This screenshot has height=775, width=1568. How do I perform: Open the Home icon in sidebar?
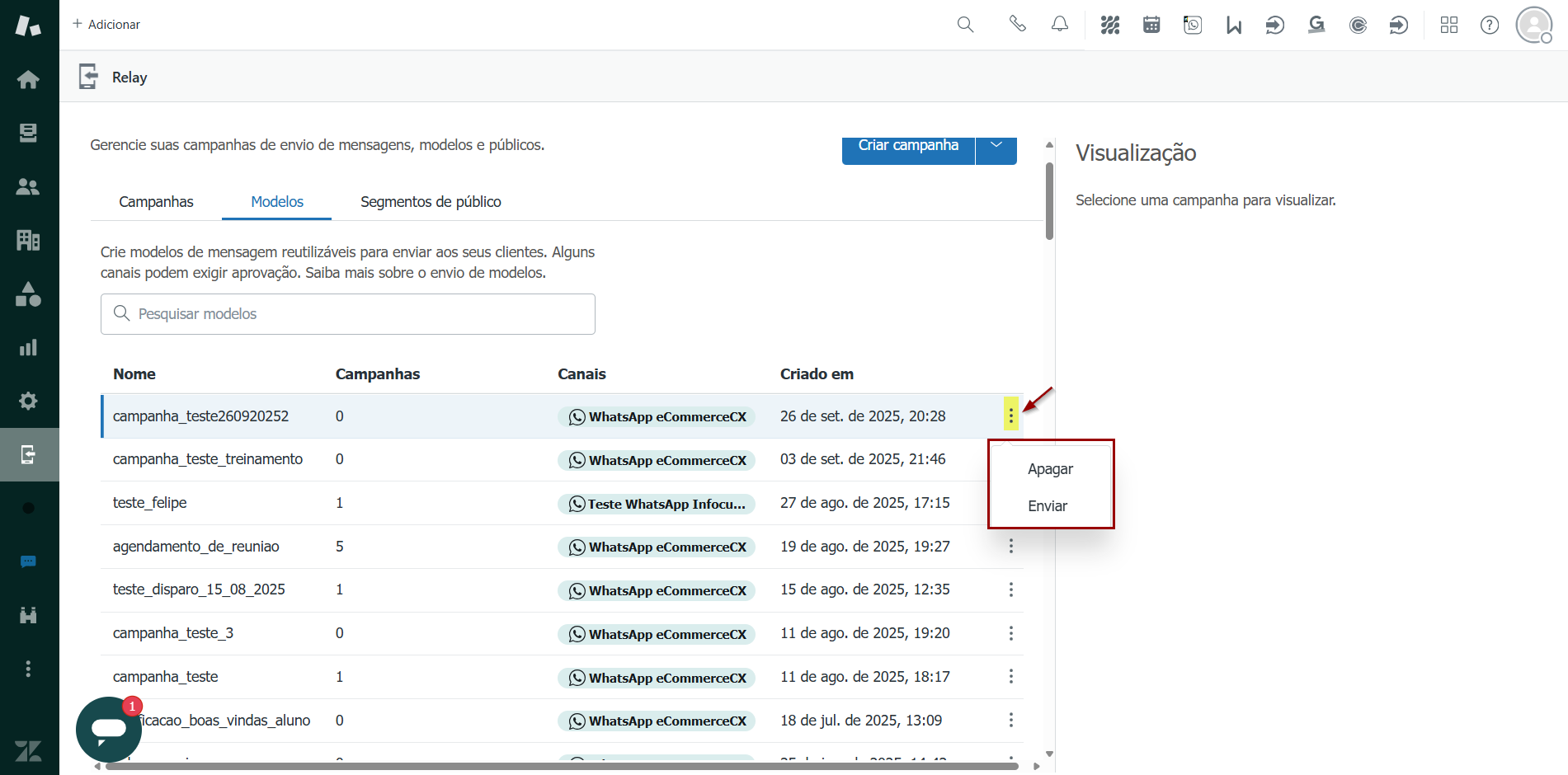[28, 79]
